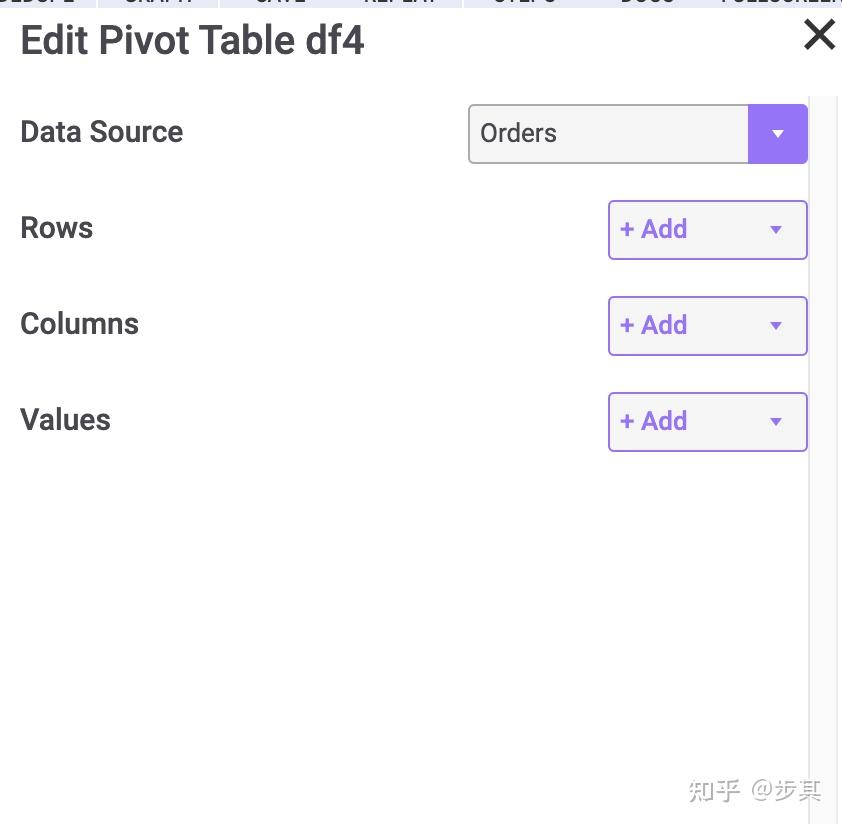Open the DOCS toolbar icon
Image resolution: width=842 pixels, height=824 pixels.
pyautogui.click(x=647, y=3)
